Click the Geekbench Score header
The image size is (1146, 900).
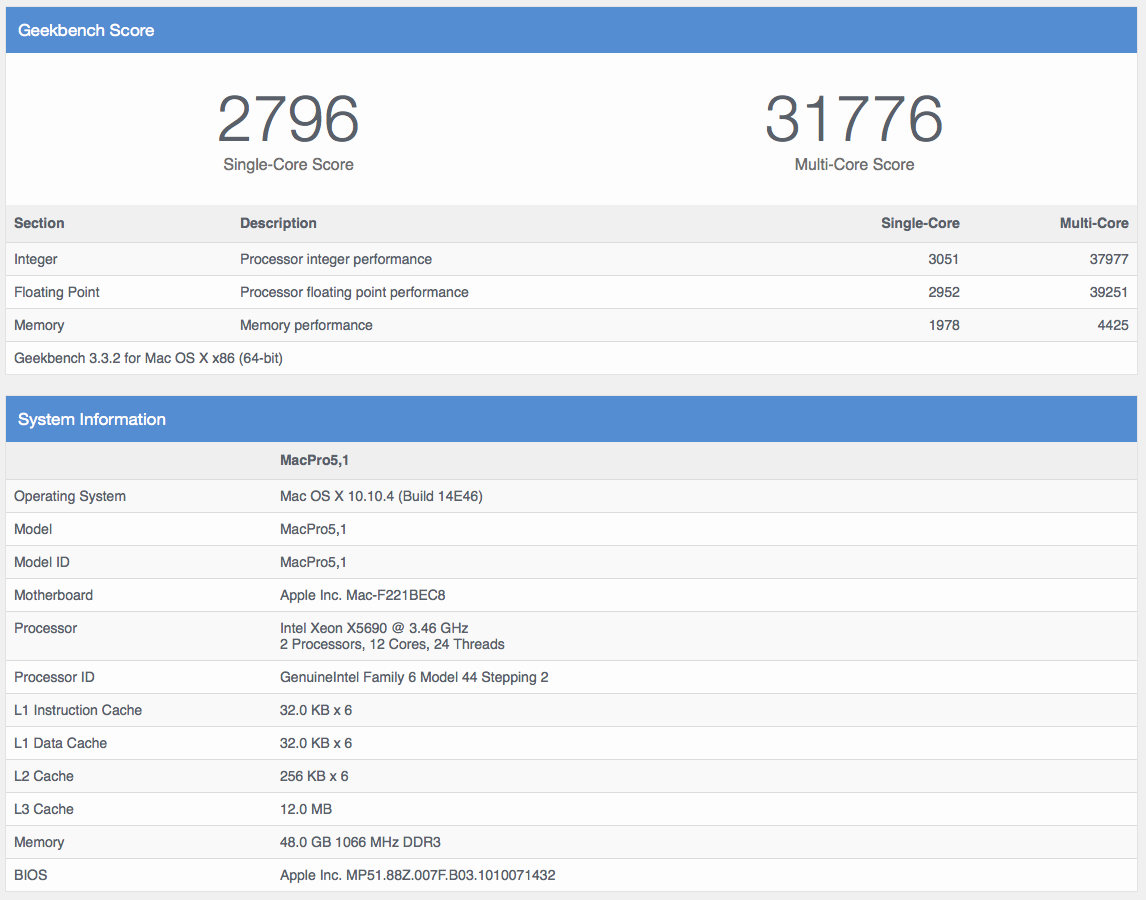572,30
